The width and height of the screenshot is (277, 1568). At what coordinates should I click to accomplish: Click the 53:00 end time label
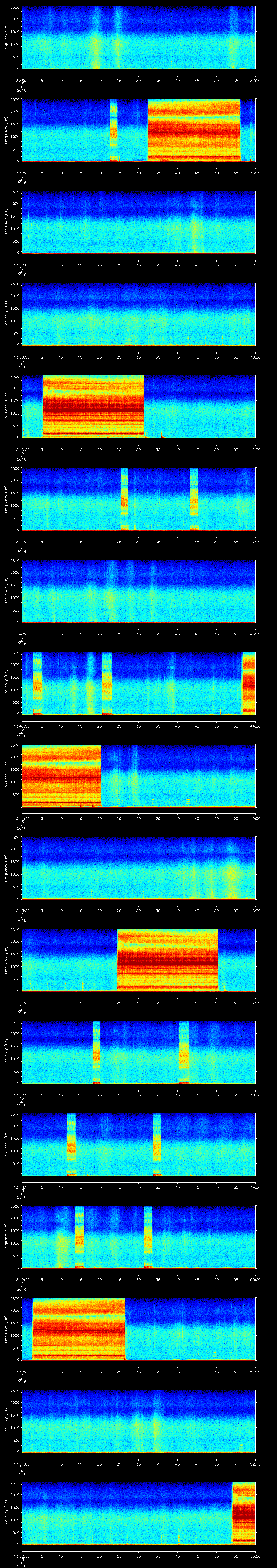click(x=255, y=1556)
